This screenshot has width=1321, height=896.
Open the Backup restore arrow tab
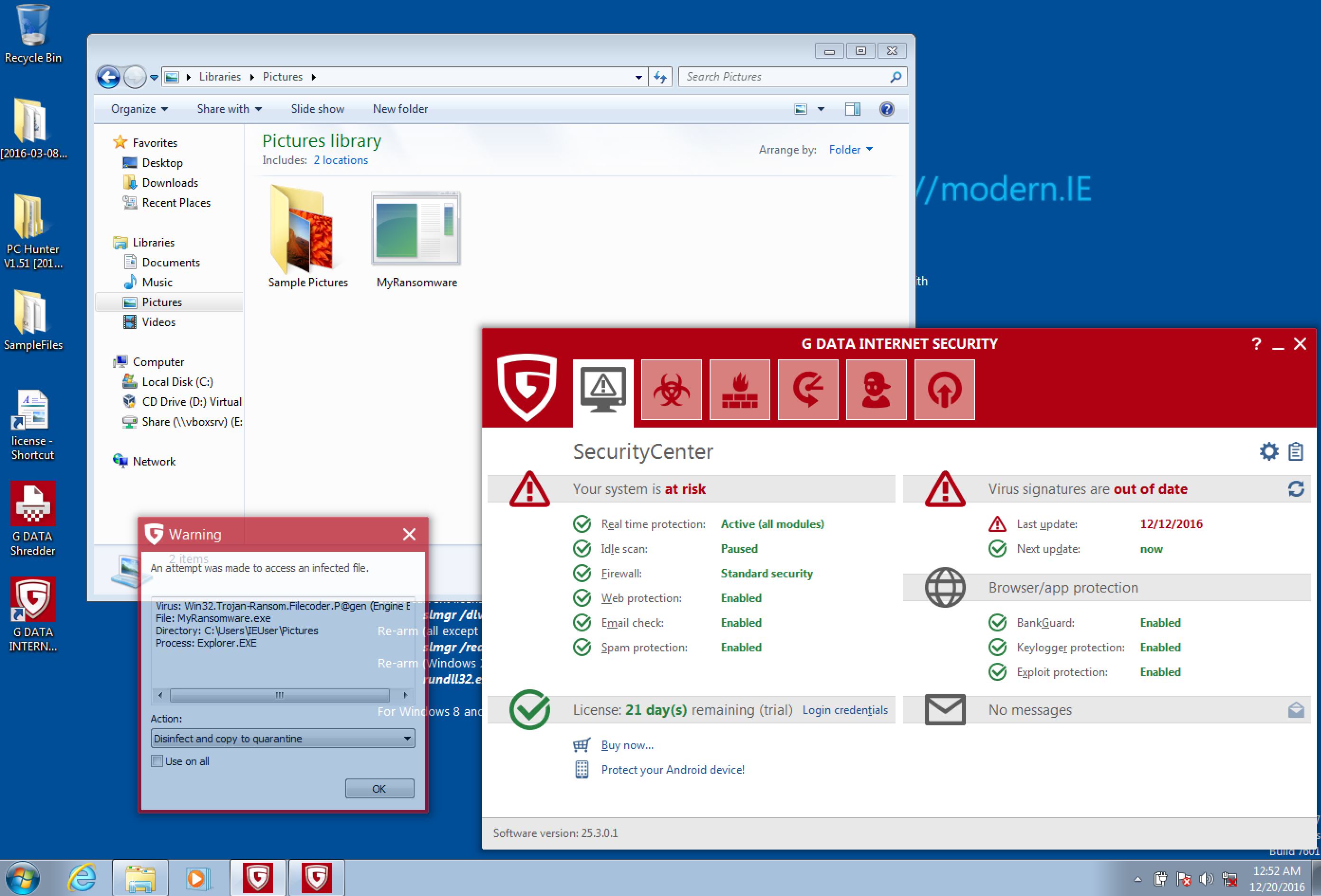click(808, 389)
